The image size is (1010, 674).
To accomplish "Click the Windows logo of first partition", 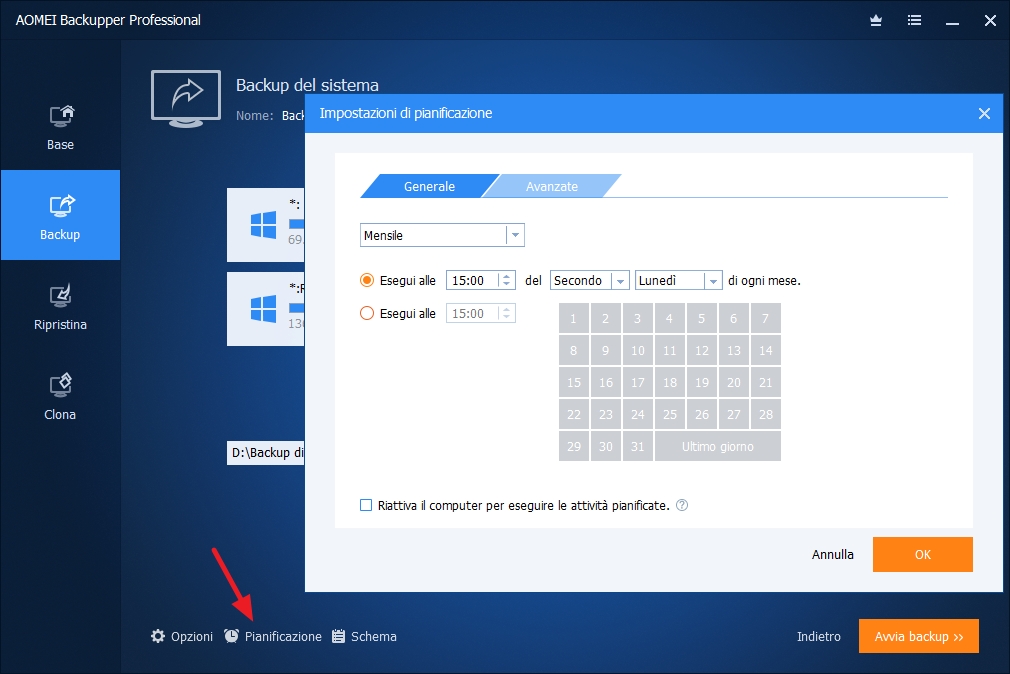I will 263,225.
